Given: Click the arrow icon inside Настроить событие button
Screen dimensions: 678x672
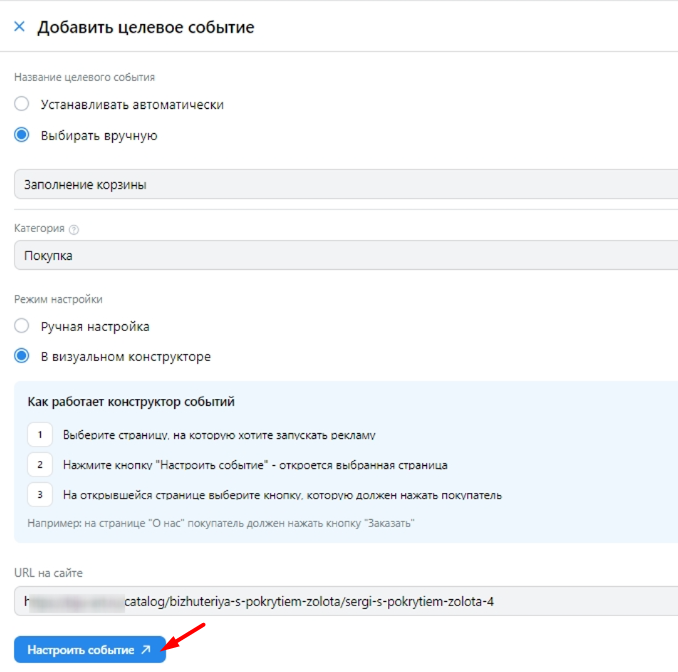Looking at the screenshot, I should [146, 650].
